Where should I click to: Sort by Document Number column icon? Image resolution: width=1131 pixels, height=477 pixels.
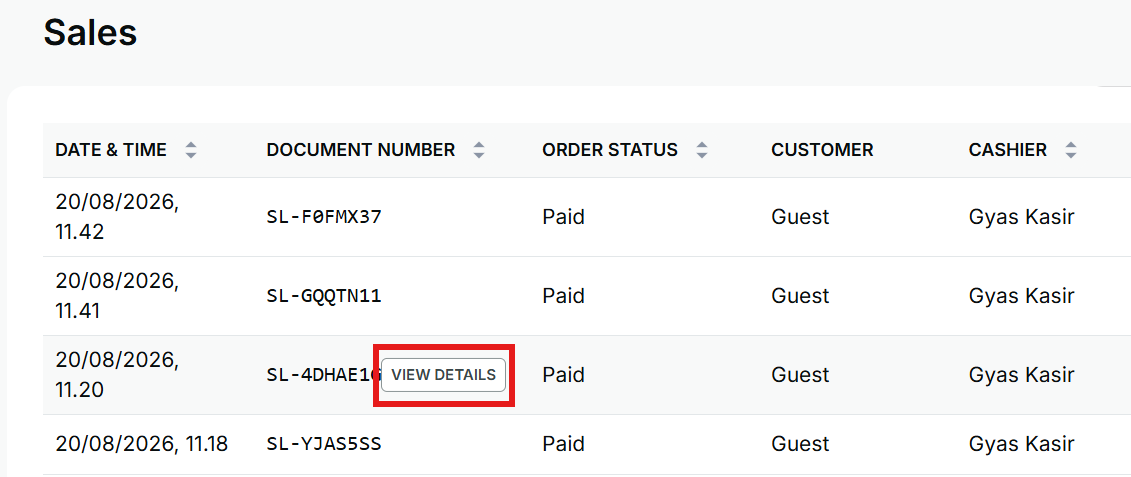coord(479,150)
